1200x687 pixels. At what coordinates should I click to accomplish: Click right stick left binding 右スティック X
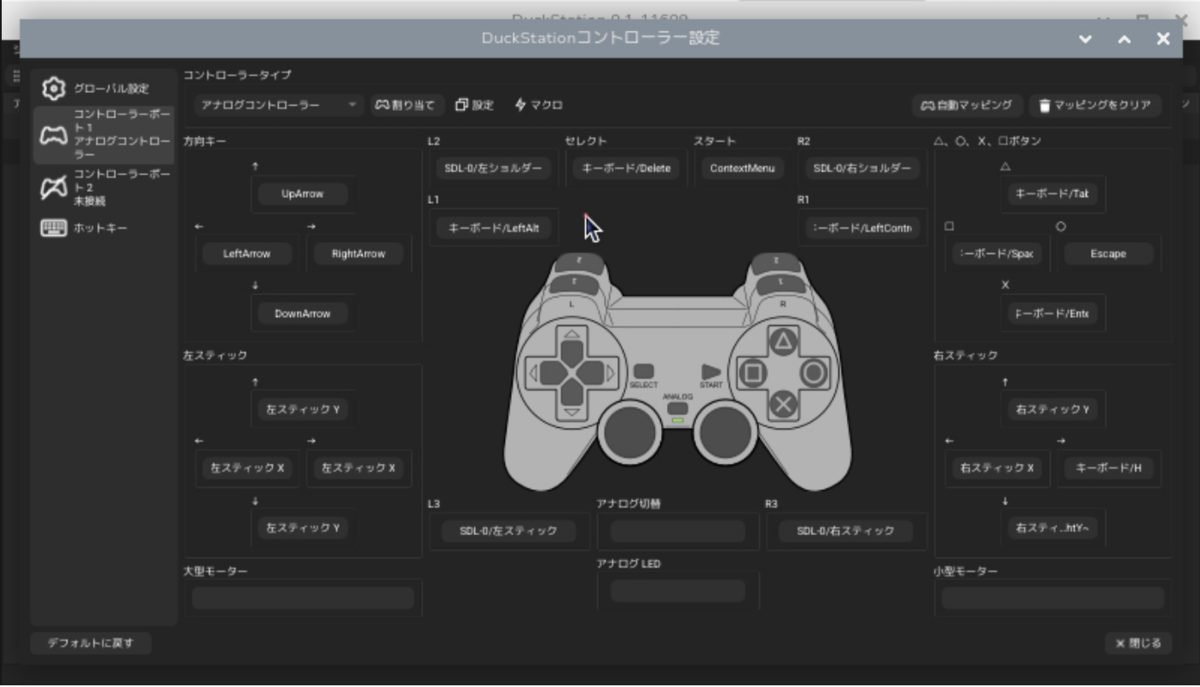coord(997,468)
